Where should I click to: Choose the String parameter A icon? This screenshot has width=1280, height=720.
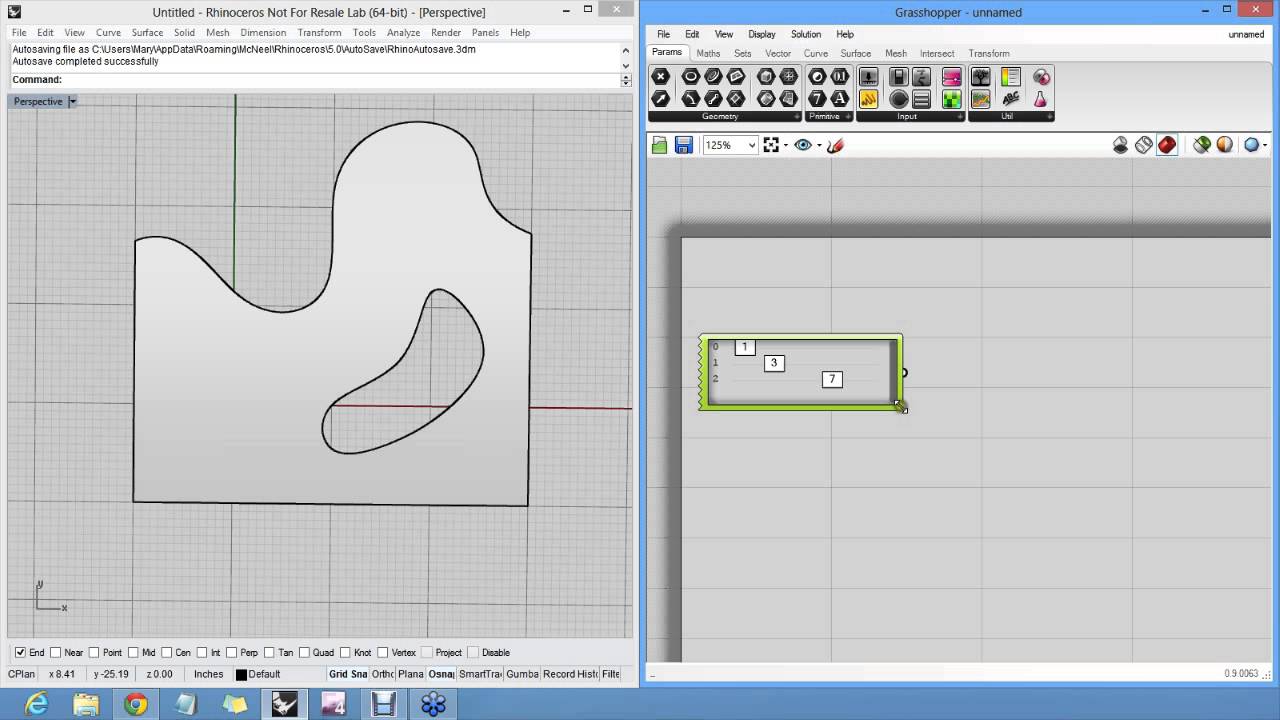pos(840,99)
